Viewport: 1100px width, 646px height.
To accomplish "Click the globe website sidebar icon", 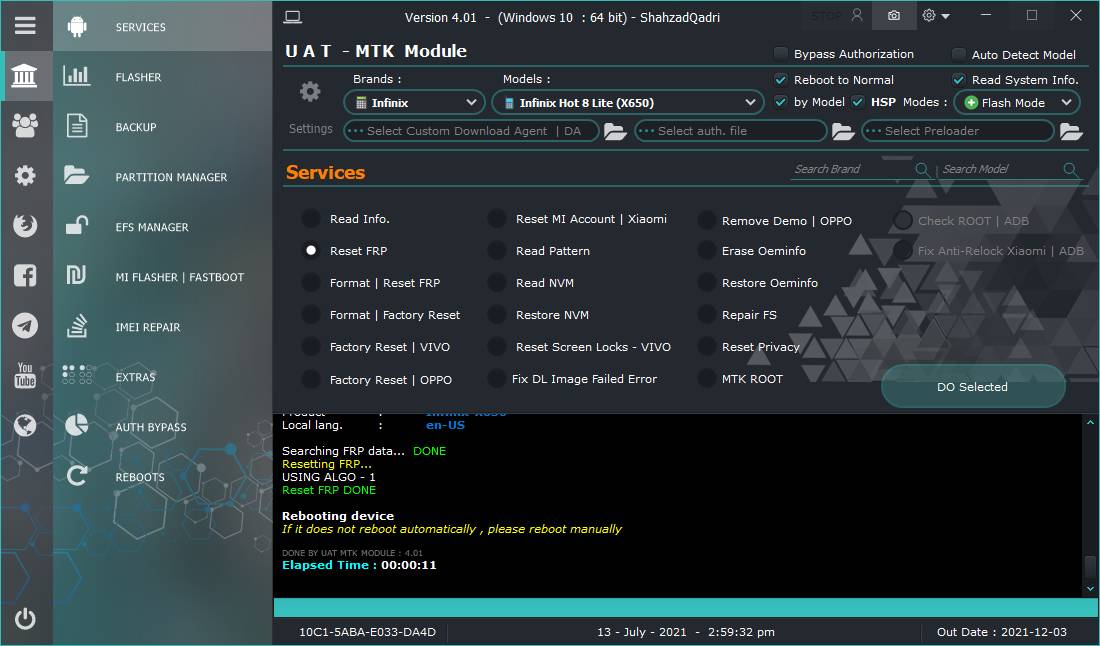I will coord(25,425).
